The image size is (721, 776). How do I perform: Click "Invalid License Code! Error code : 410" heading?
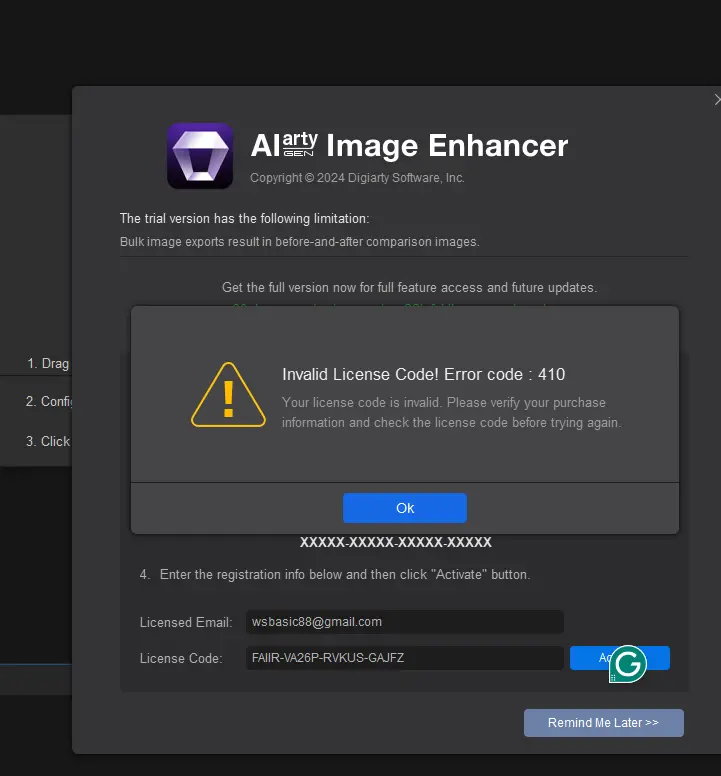click(423, 374)
